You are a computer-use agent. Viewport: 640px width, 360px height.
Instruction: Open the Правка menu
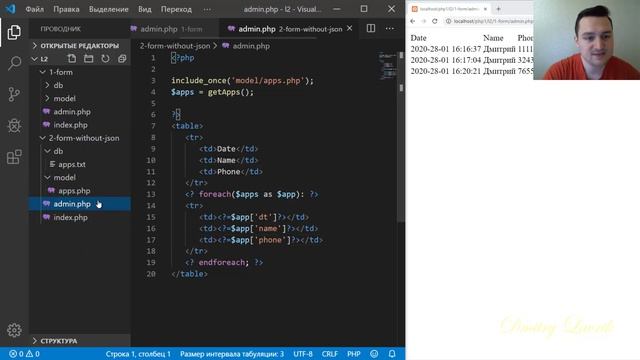tap(66, 9)
